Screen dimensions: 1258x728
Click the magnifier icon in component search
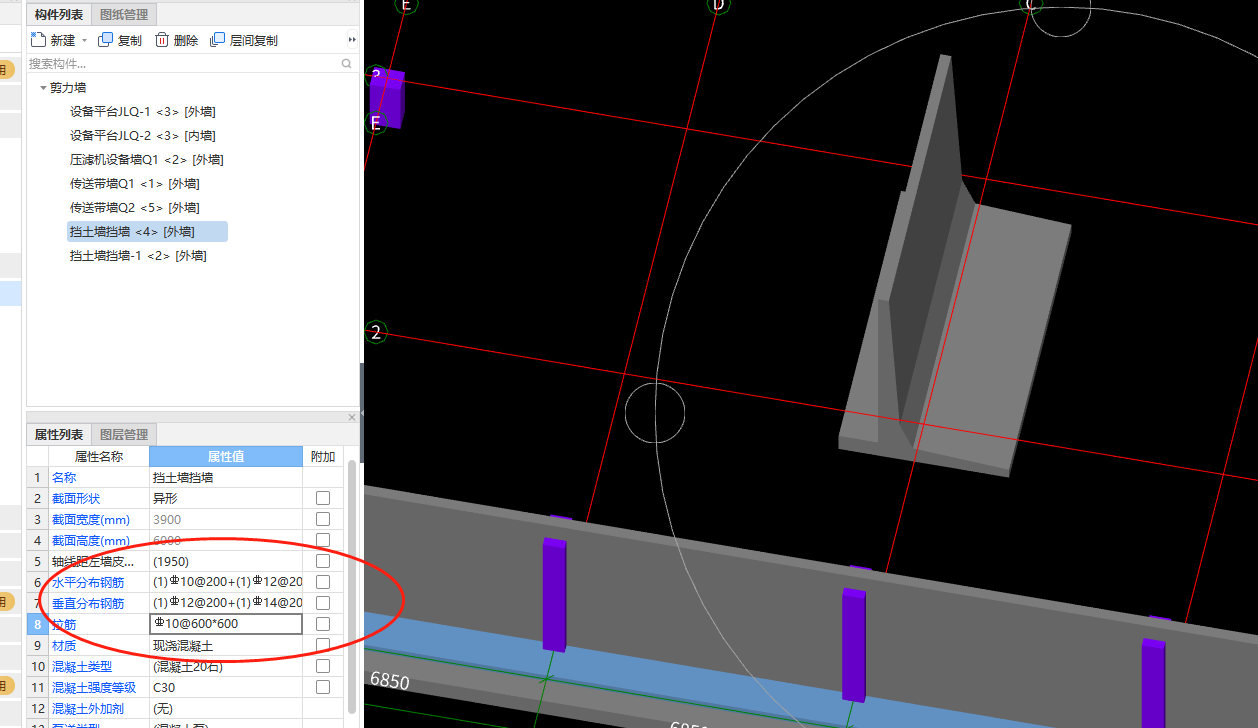point(347,63)
